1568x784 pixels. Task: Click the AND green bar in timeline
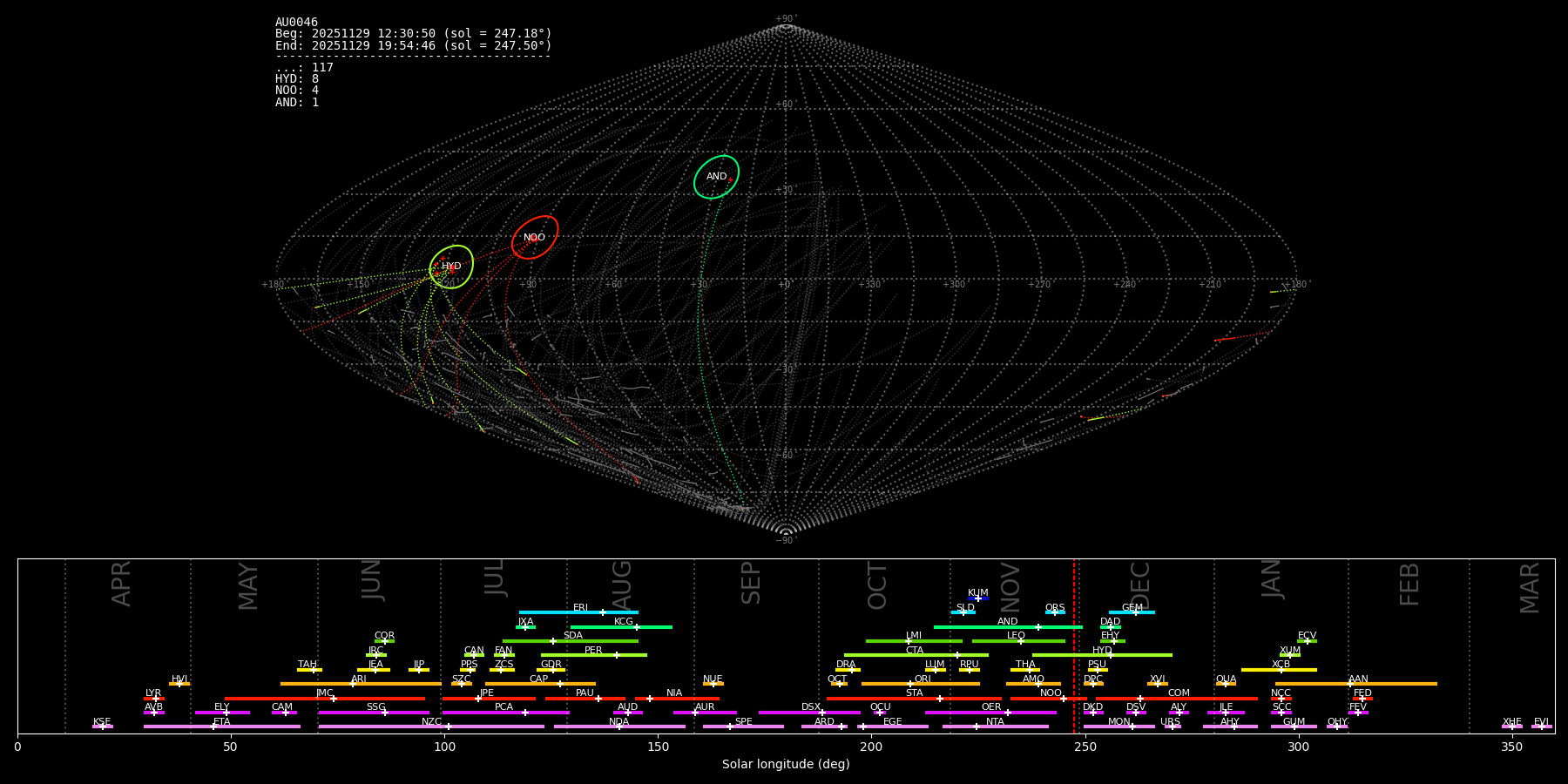(1008, 627)
